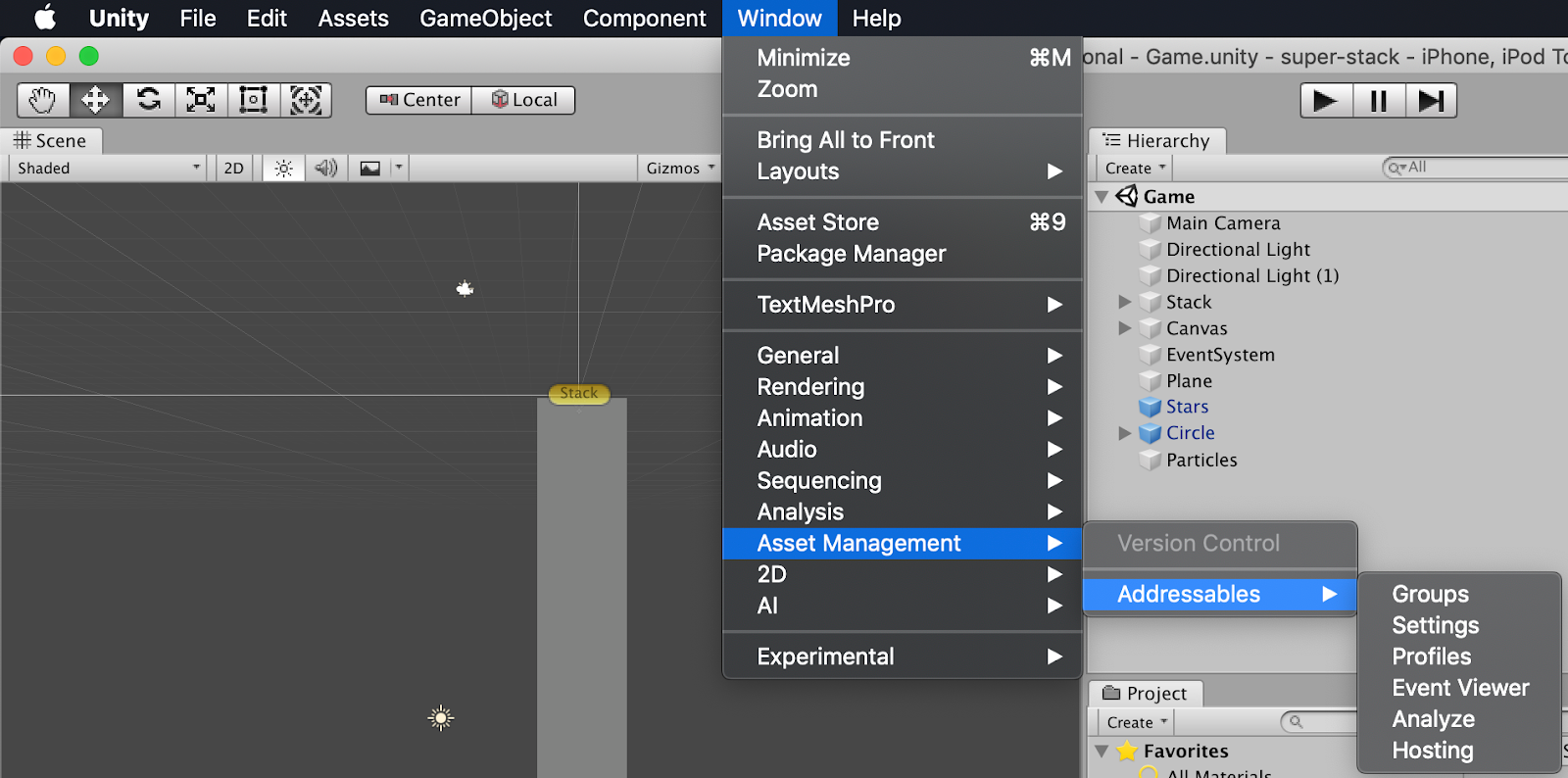
Task: Open the Component menu
Action: tap(644, 18)
